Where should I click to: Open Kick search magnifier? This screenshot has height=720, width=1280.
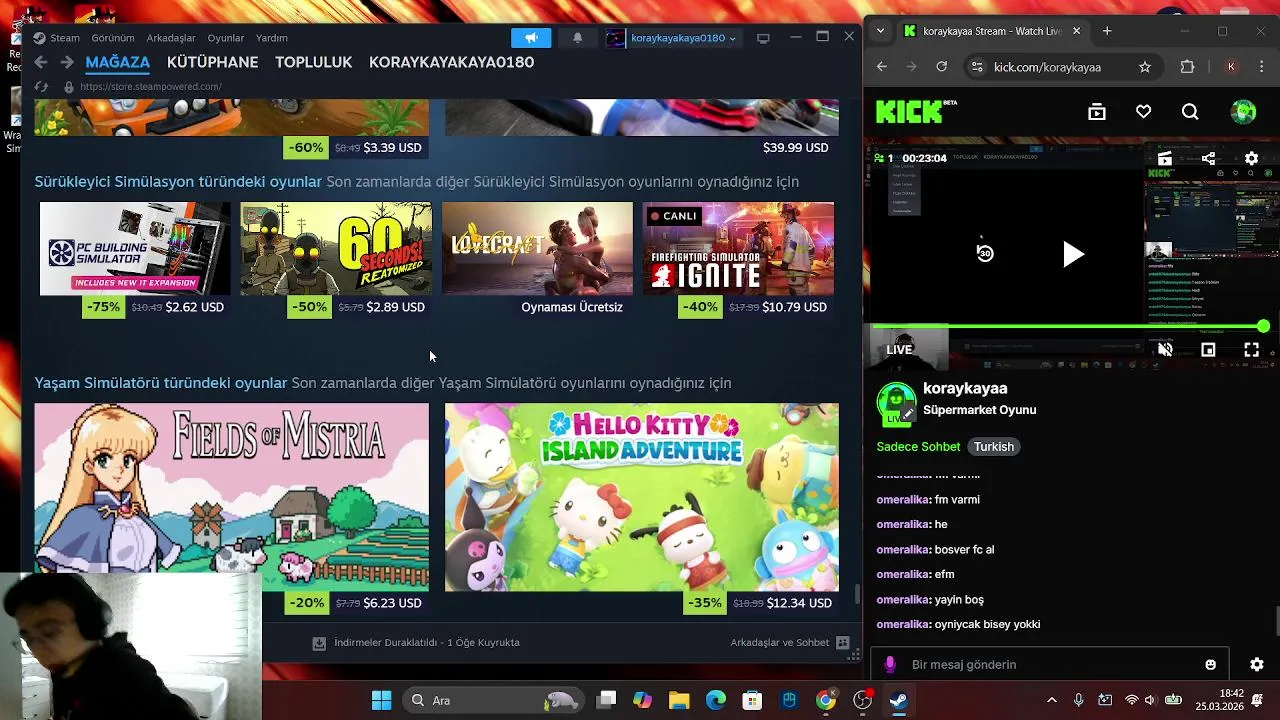point(1190,112)
